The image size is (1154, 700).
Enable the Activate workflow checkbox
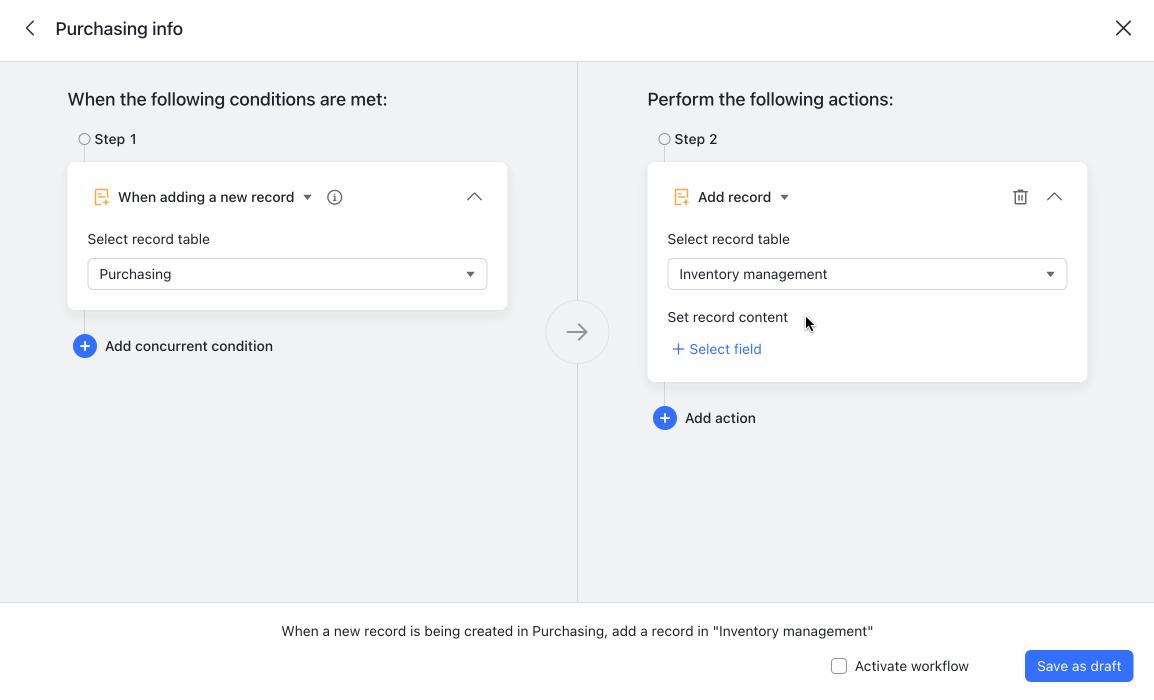(838, 666)
